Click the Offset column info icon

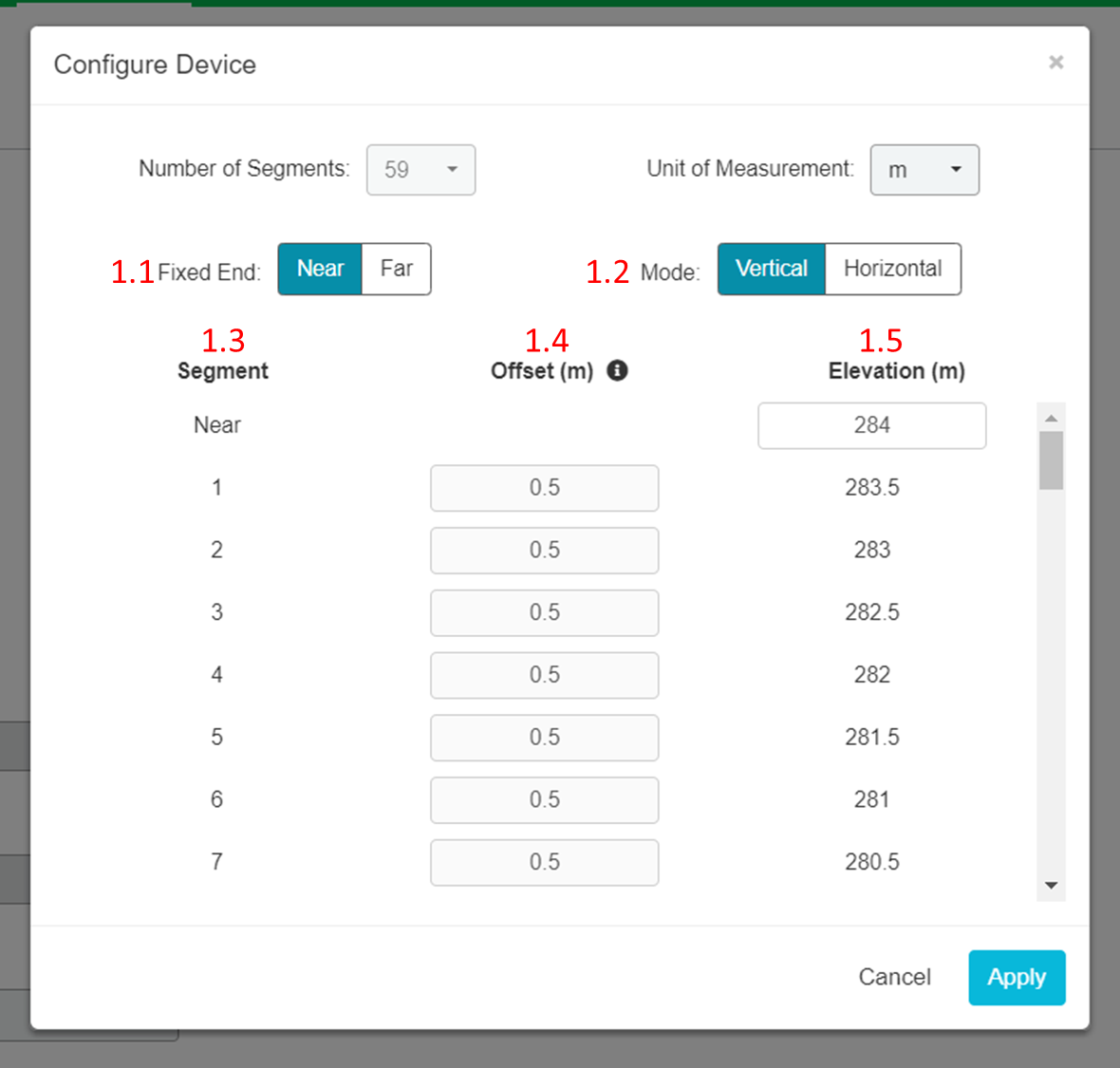coord(617,370)
